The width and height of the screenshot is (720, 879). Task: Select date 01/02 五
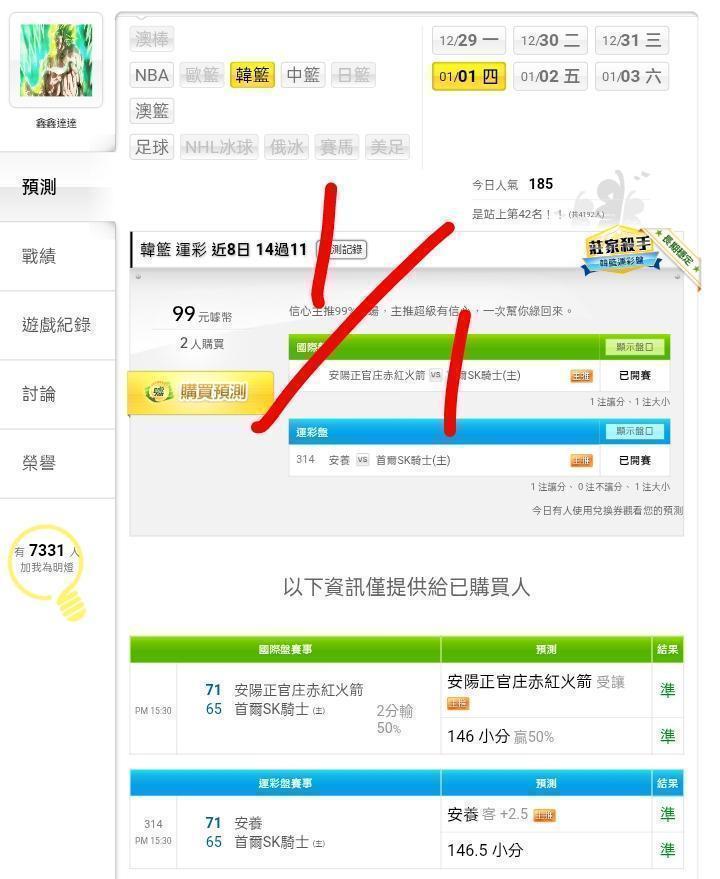(x=550, y=76)
